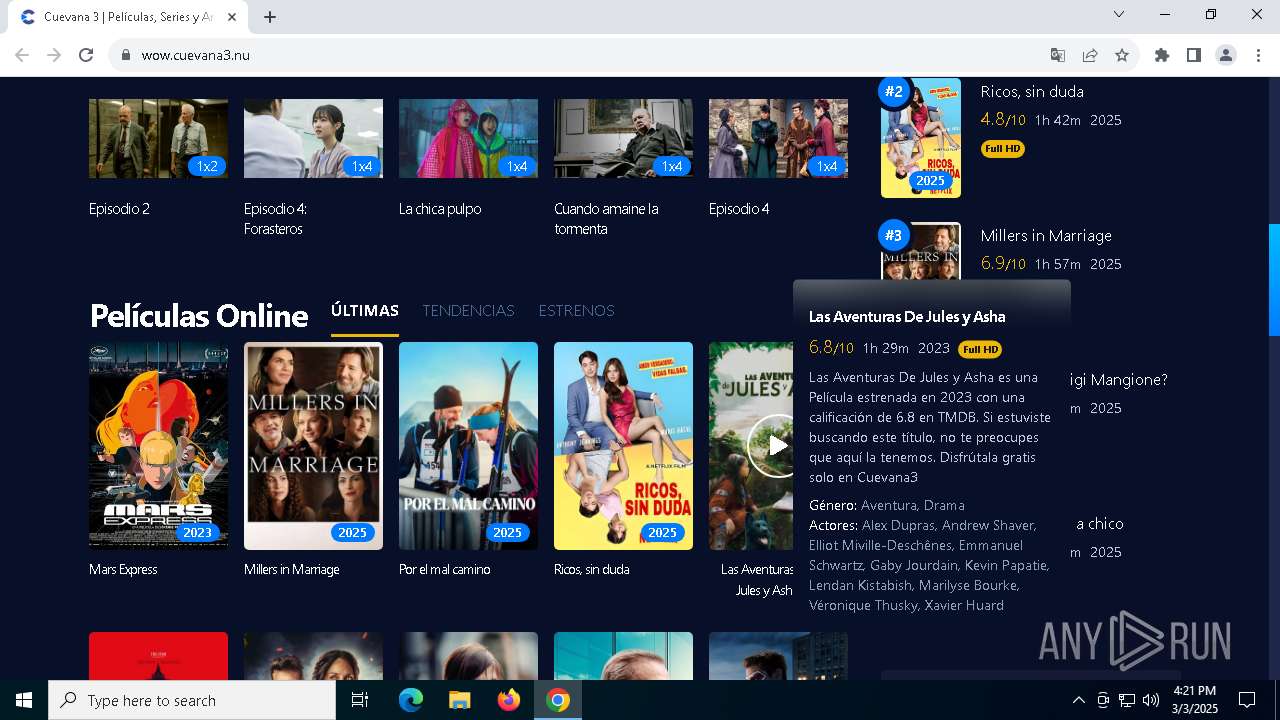Reload the Cuevana page
Viewport: 1280px width, 720px height.
pos(86,55)
